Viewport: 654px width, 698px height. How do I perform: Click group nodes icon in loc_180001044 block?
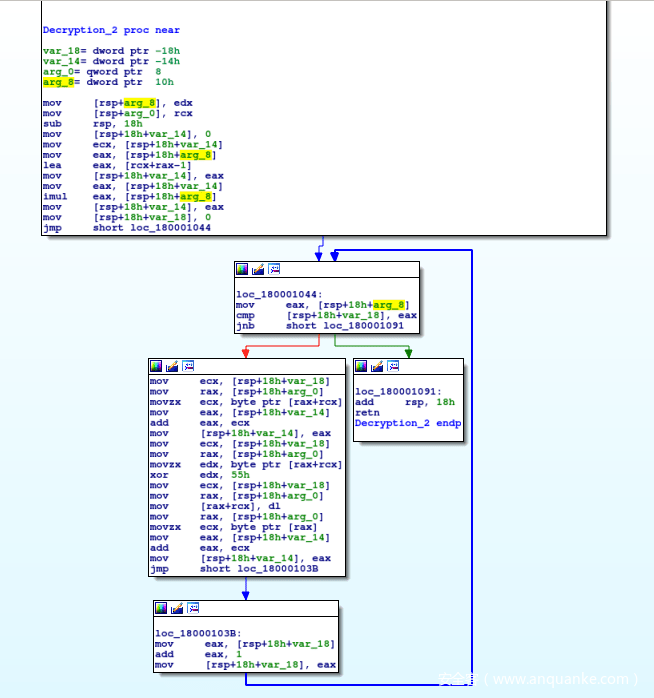(x=273, y=269)
